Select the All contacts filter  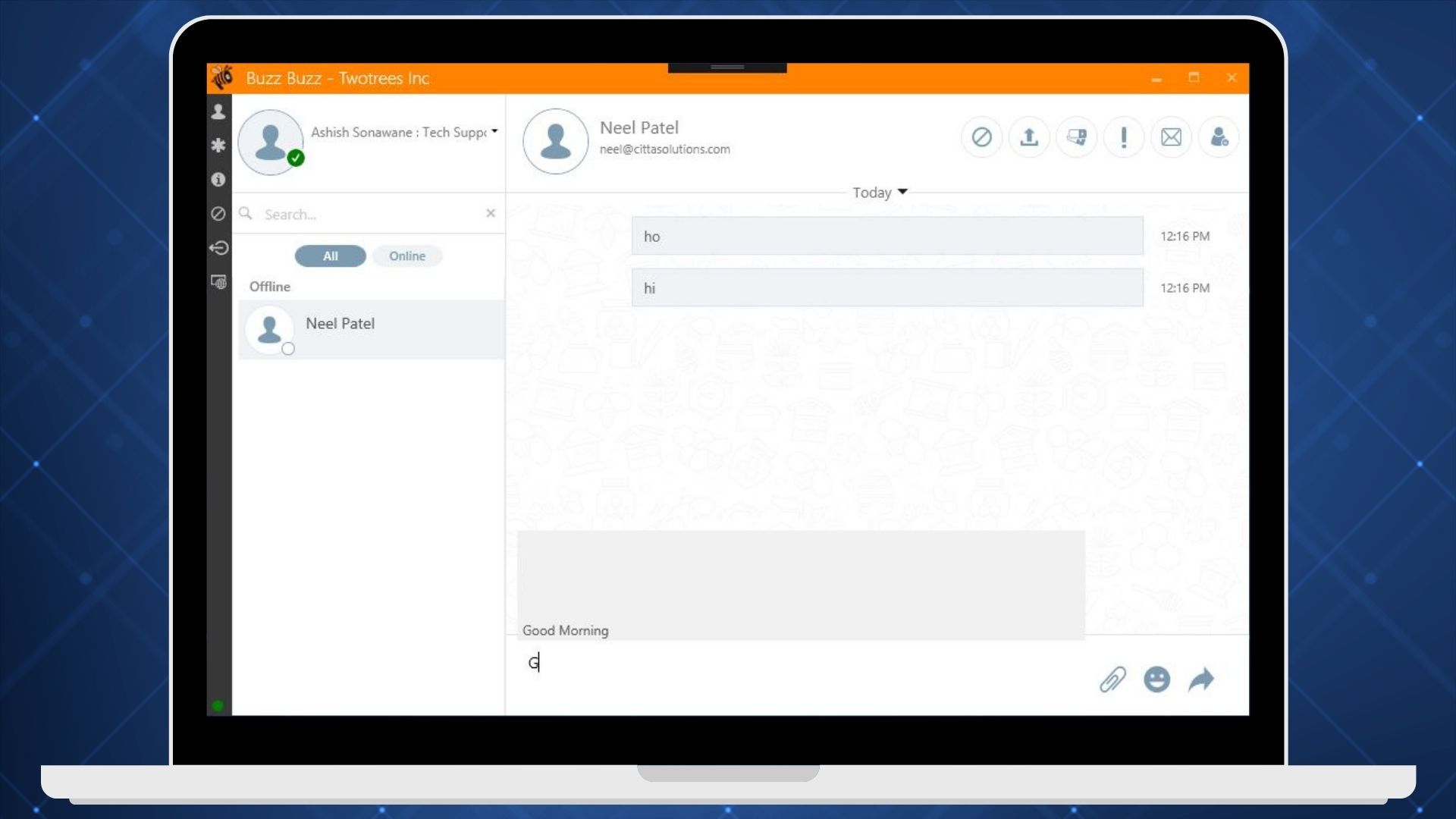pos(330,256)
